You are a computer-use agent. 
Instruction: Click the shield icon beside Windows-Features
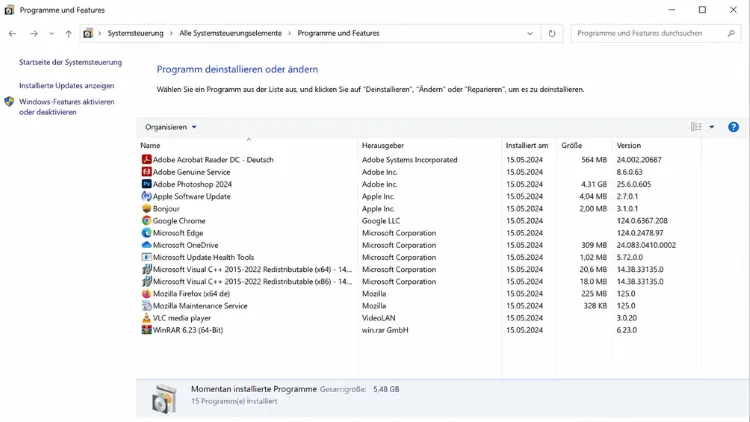tap(9, 101)
